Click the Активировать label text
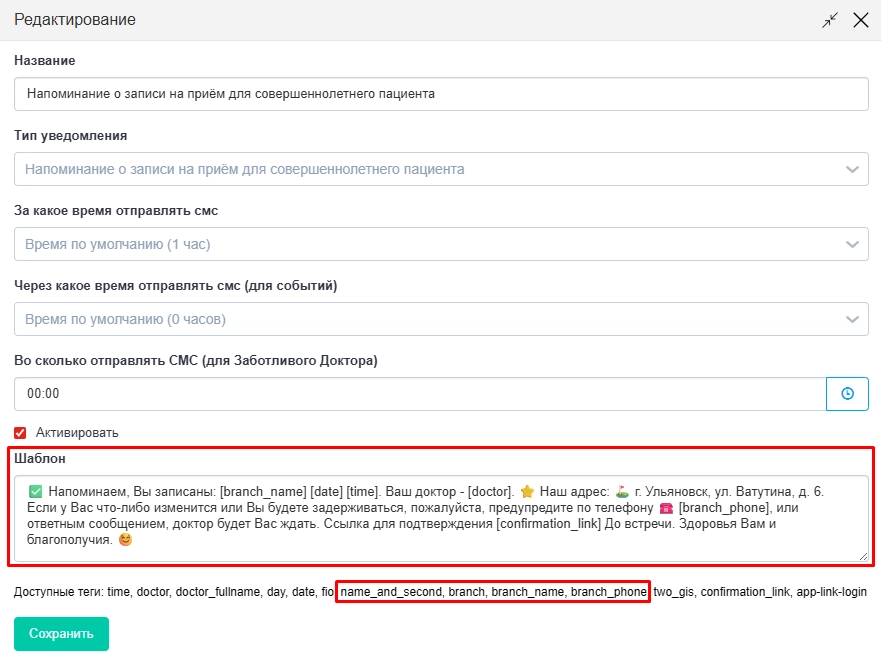Image resolution: width=881 pixels, height=664 pixels. (x=77, y=433)
